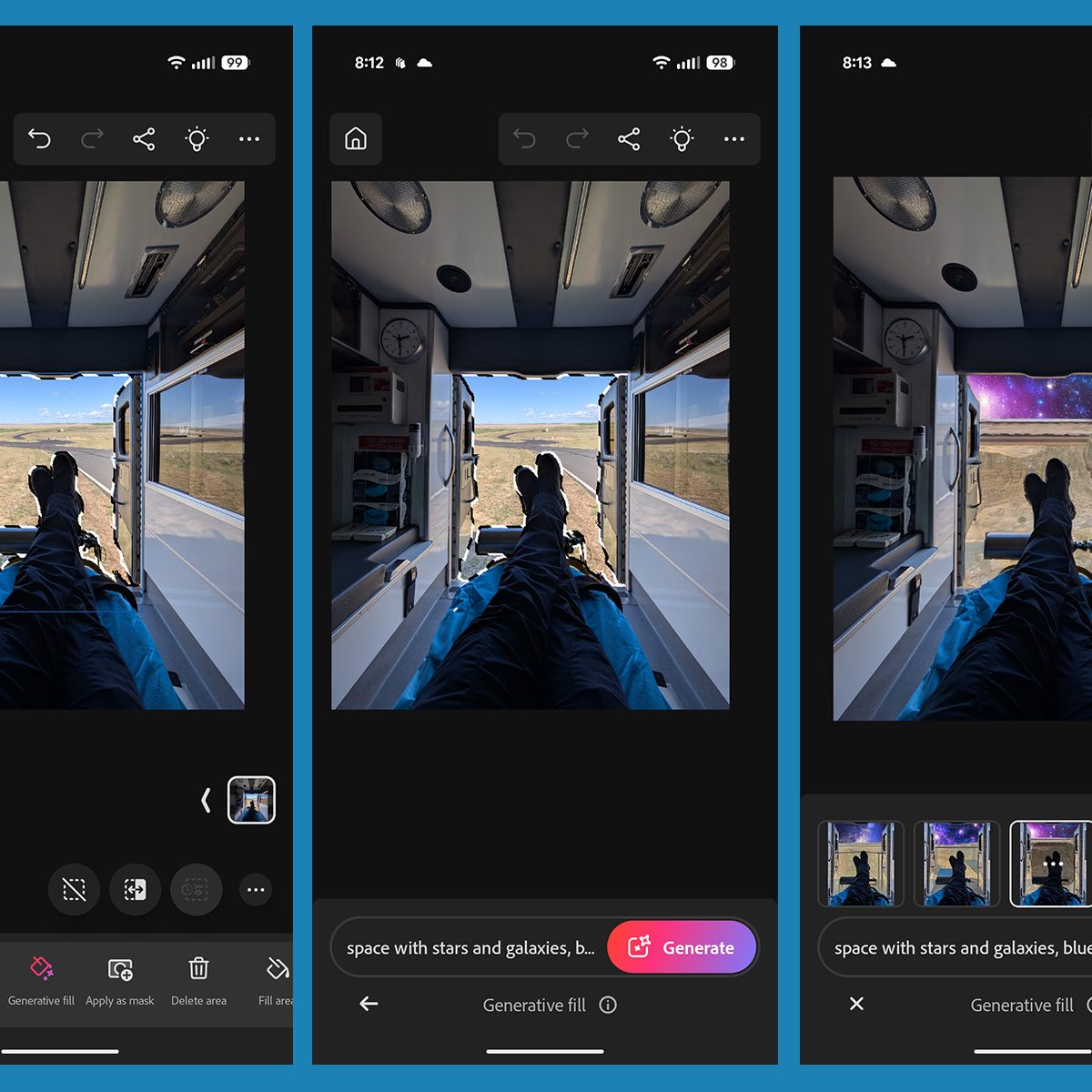Undo the last edit in the left screen
The height and width of the screenshot is (1092, 1092).
point(39,138)
